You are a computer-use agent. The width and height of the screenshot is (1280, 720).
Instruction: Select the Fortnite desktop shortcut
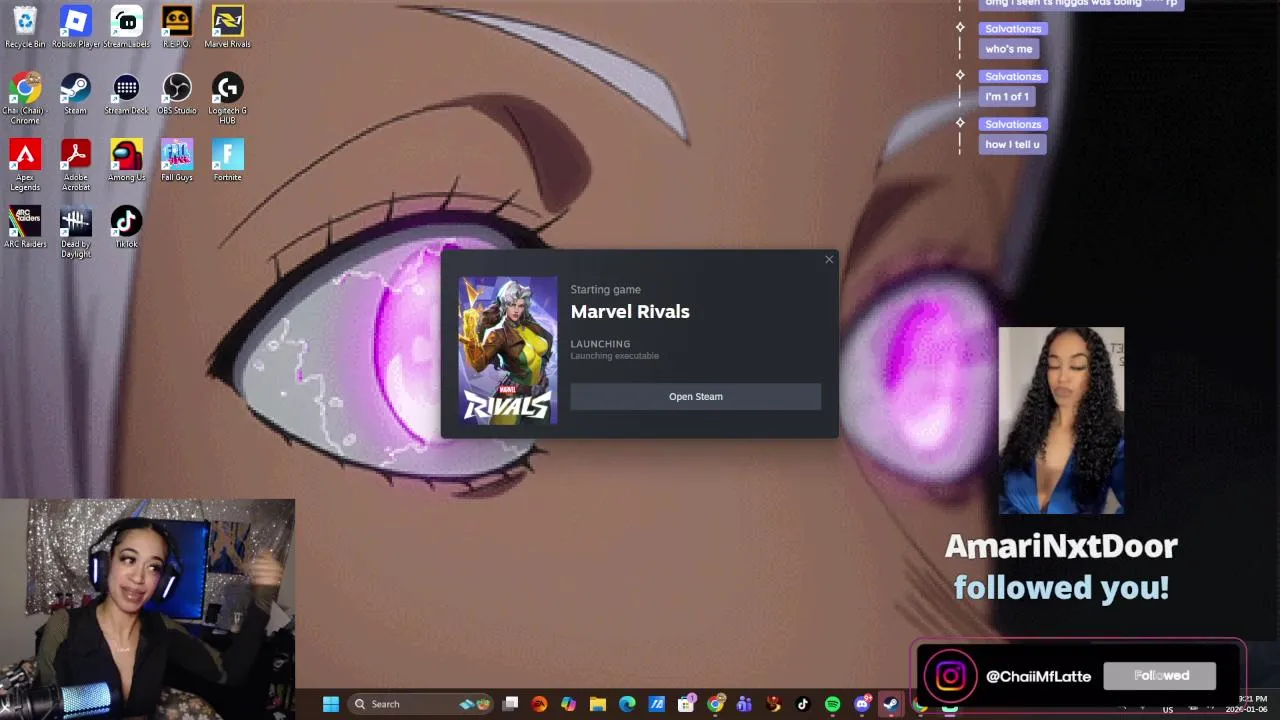point(227,160)
